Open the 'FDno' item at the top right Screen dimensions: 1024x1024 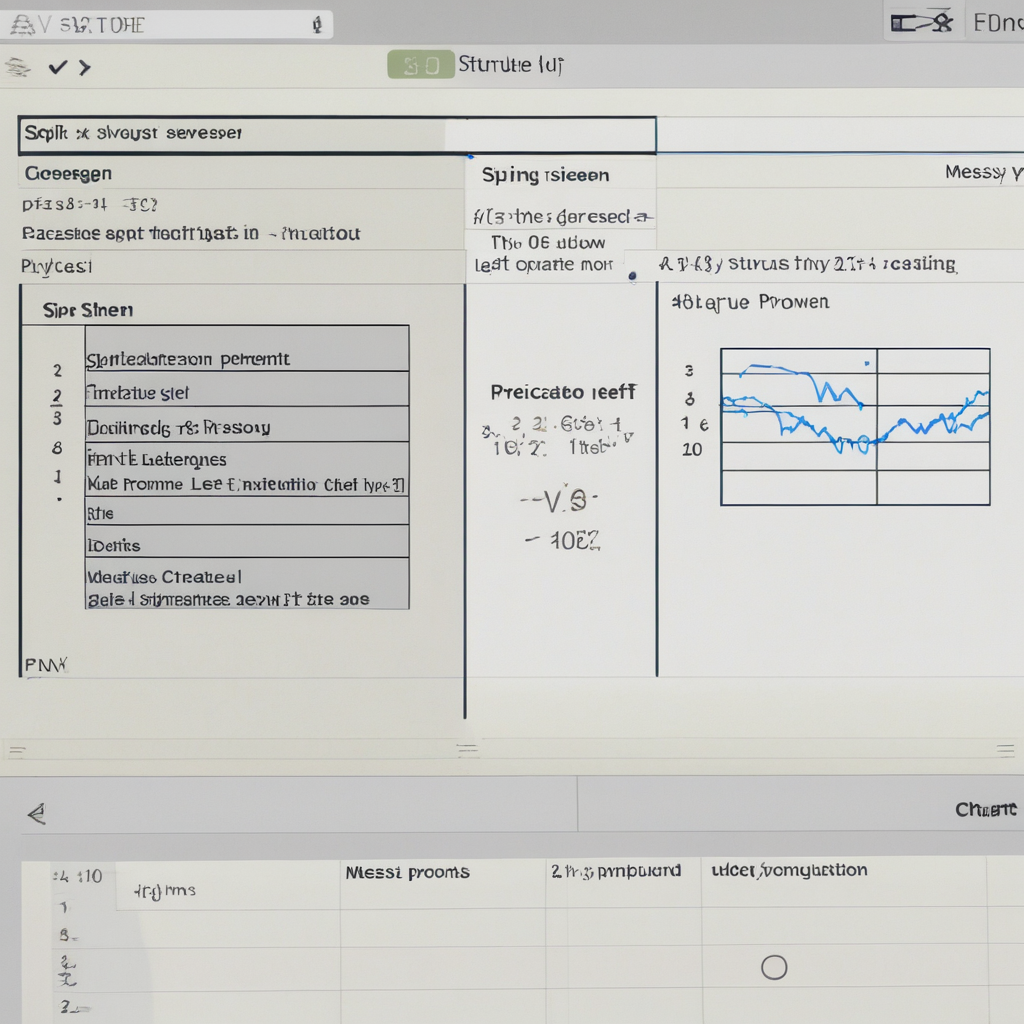(x=997, y=23)
